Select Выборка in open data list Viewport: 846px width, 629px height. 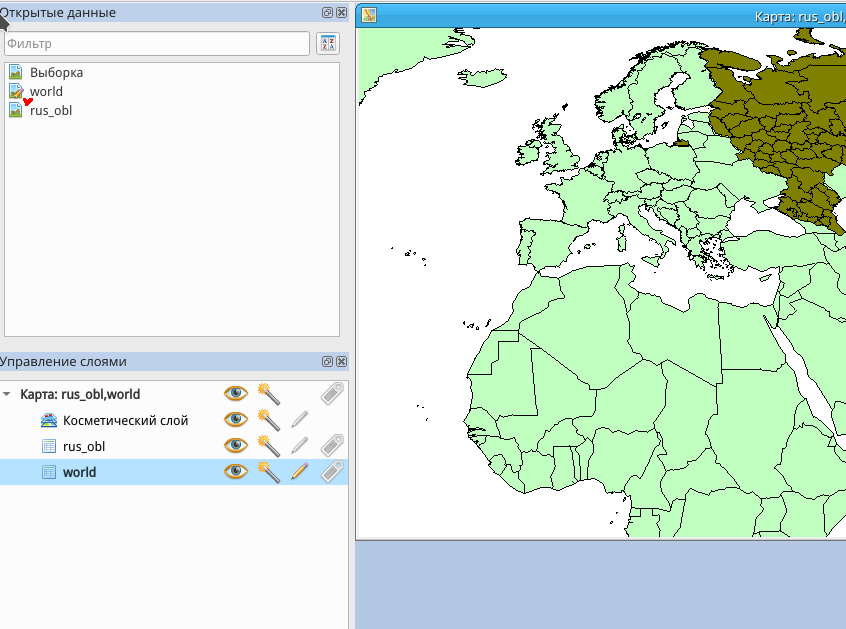point(56,73)
